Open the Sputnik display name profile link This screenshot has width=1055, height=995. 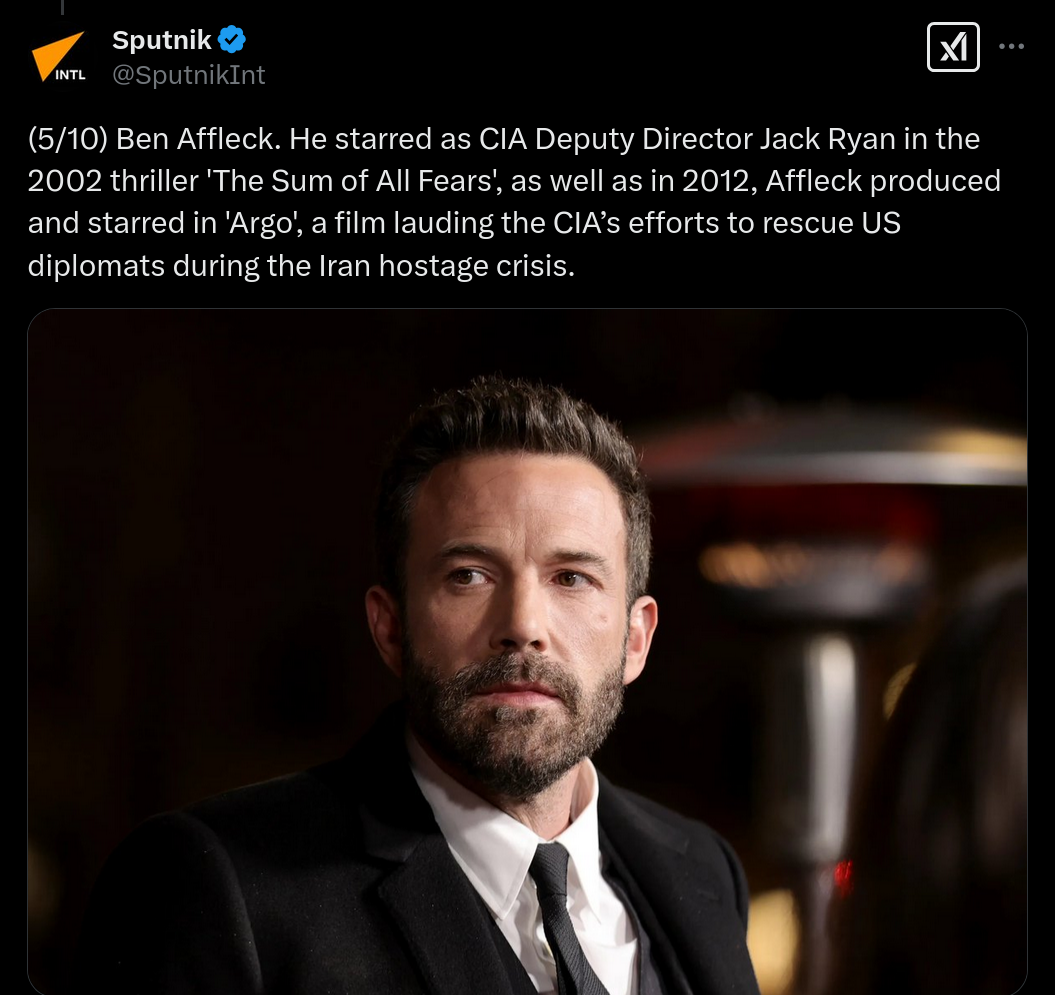point(161,40)
